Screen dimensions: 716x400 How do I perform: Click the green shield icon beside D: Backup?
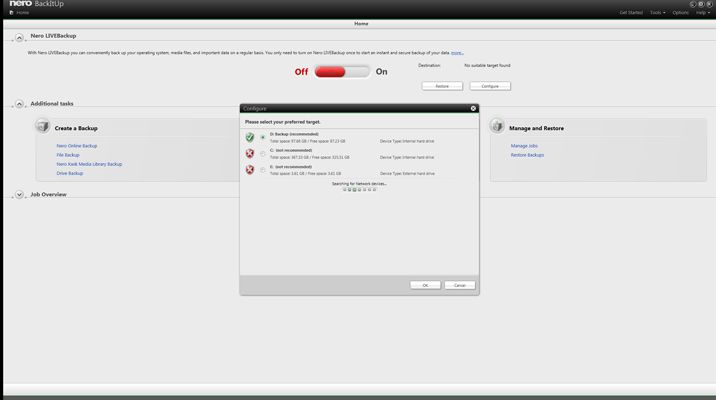[250, 137]
